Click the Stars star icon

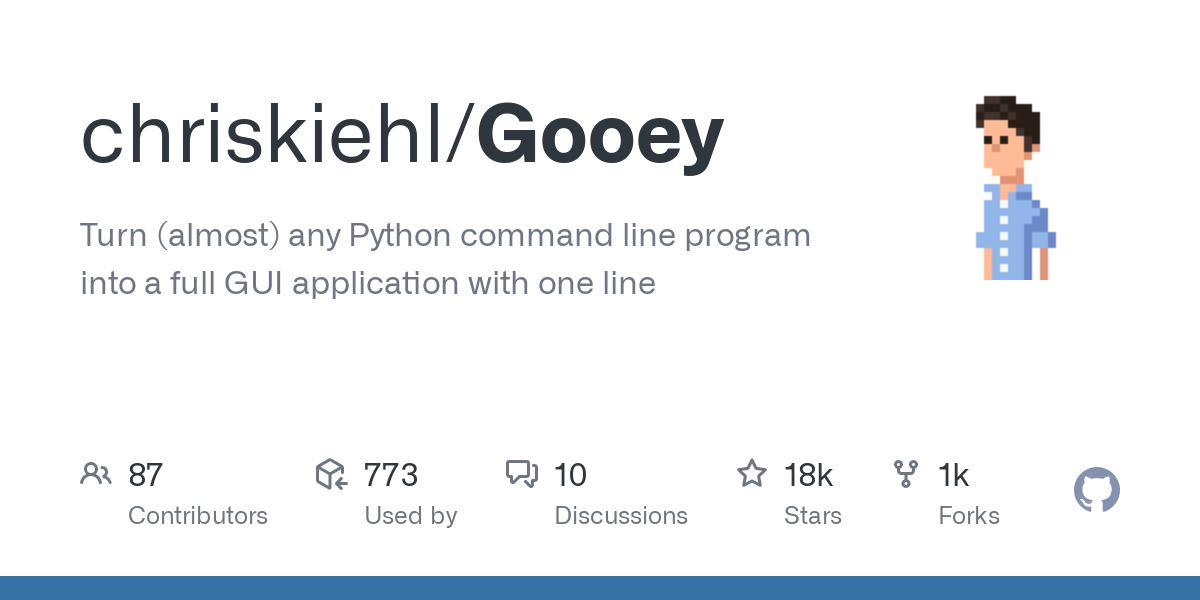pos(752,474)
